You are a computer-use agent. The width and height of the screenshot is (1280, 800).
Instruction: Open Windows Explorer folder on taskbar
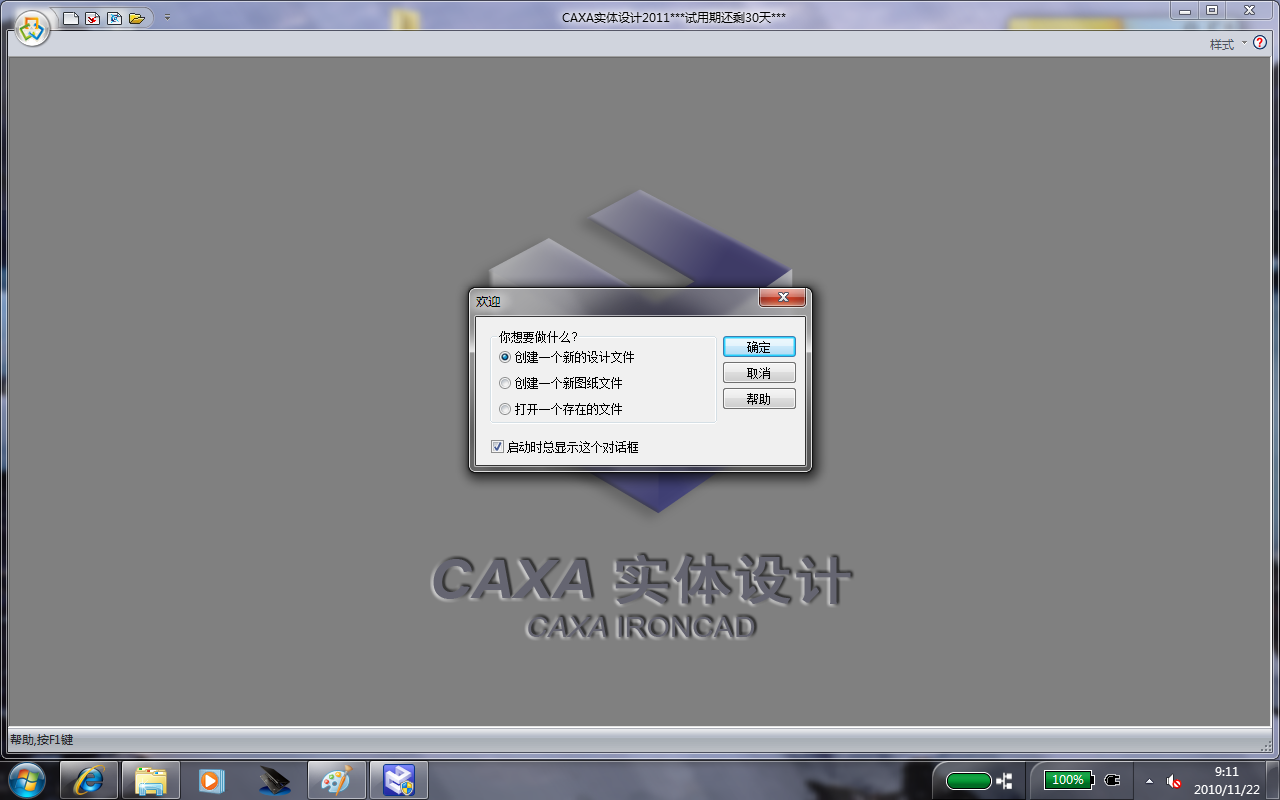(x=151, y=780)
